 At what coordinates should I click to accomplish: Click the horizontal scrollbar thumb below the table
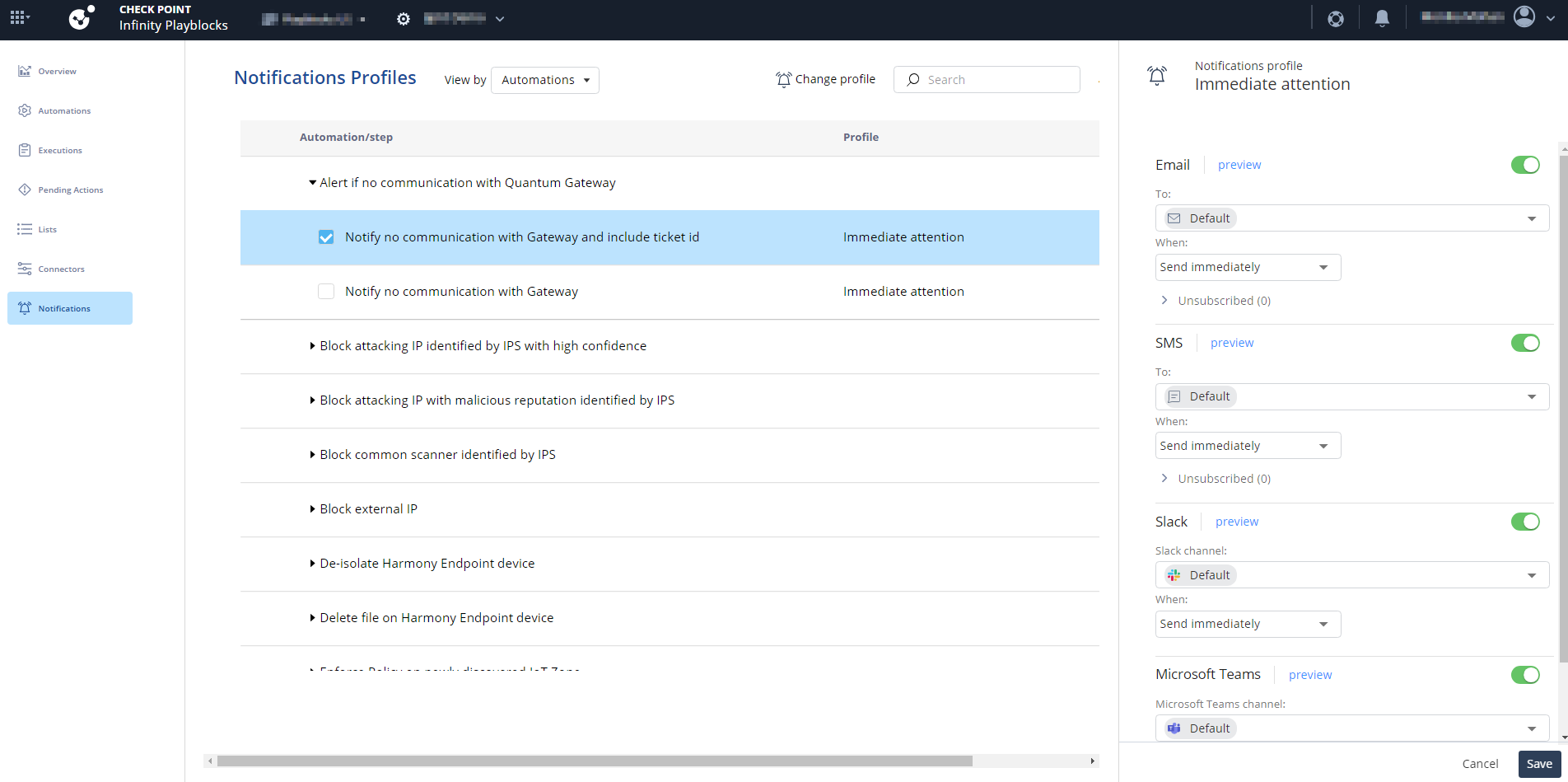point(595,761)
